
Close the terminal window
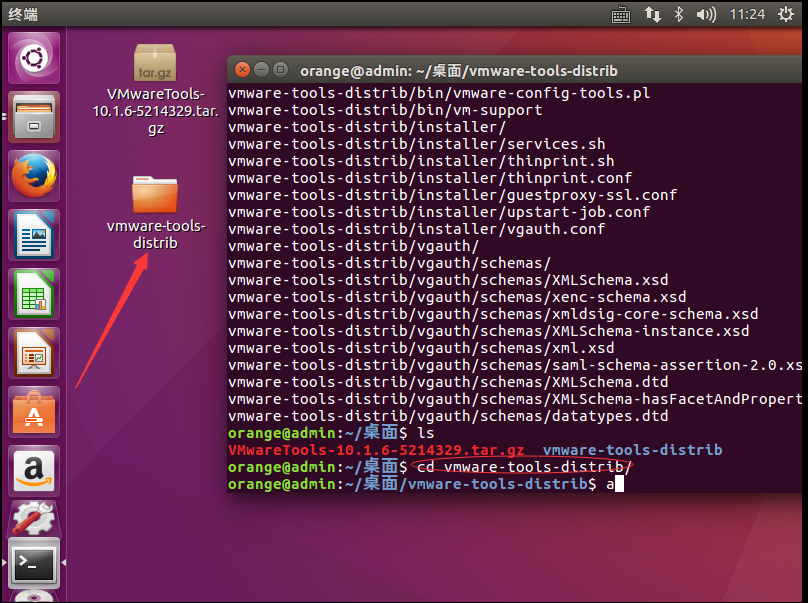pos(242,69)
